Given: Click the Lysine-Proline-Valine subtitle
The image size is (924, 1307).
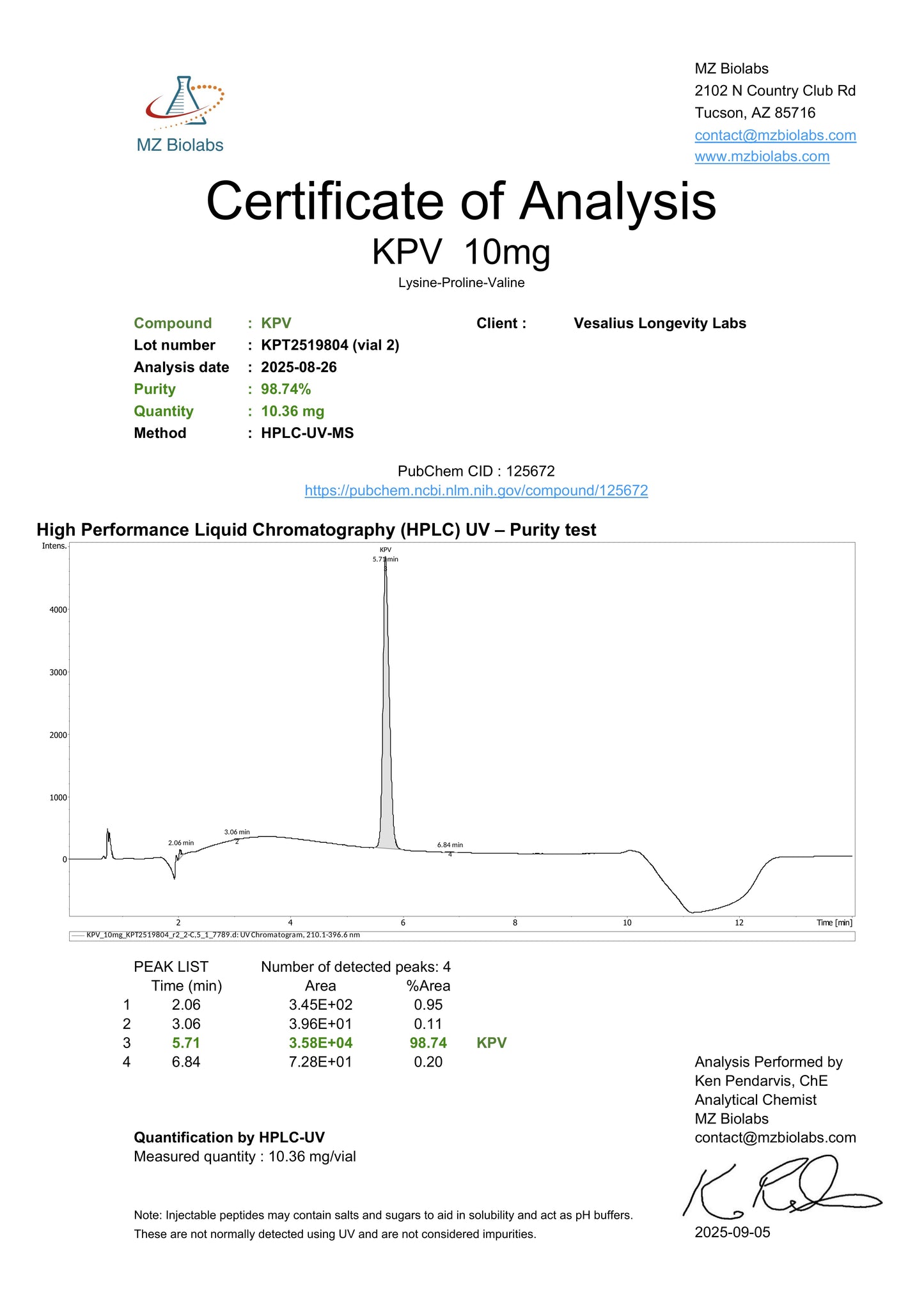Looking at the screenshot, I should tap(461, 283).
